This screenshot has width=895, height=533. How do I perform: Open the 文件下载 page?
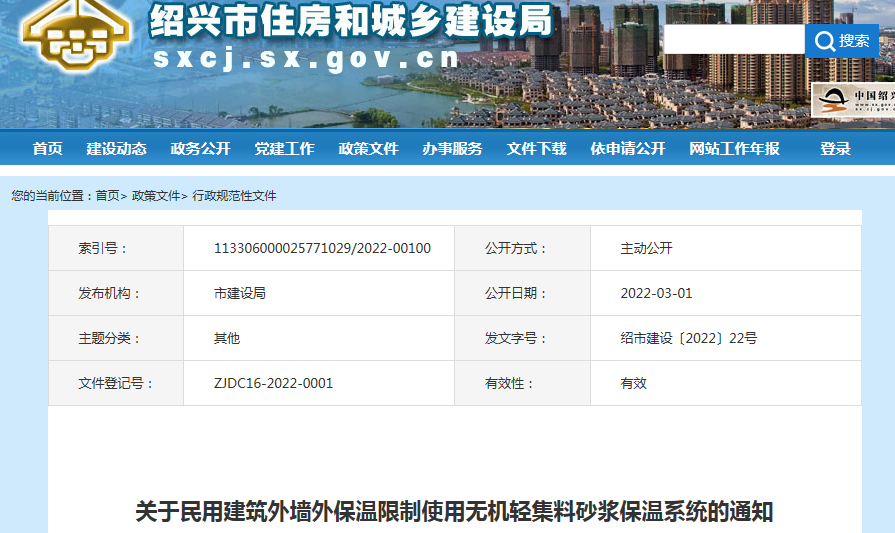coord(536,148)
